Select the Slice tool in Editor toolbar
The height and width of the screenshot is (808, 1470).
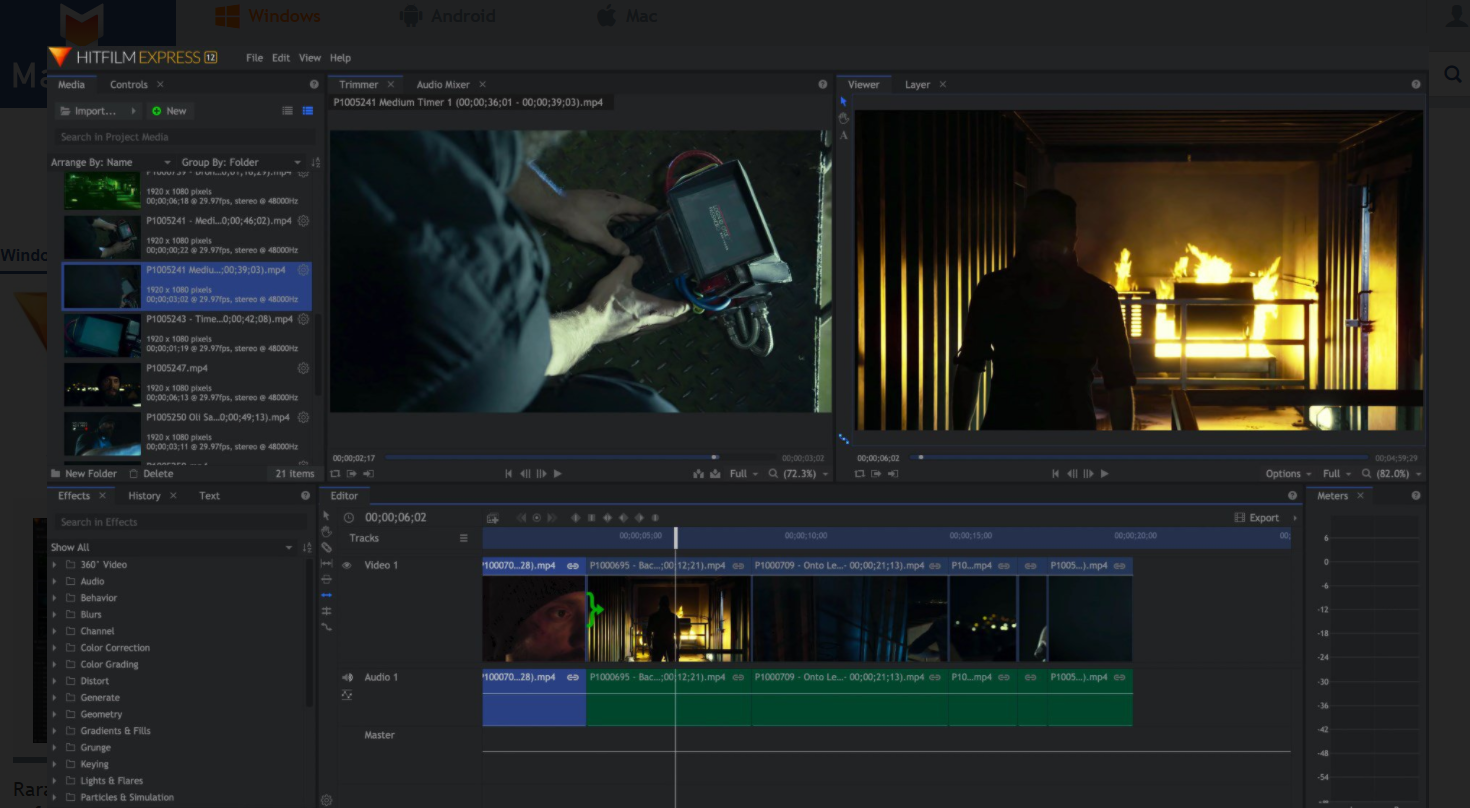click(326, 547)
